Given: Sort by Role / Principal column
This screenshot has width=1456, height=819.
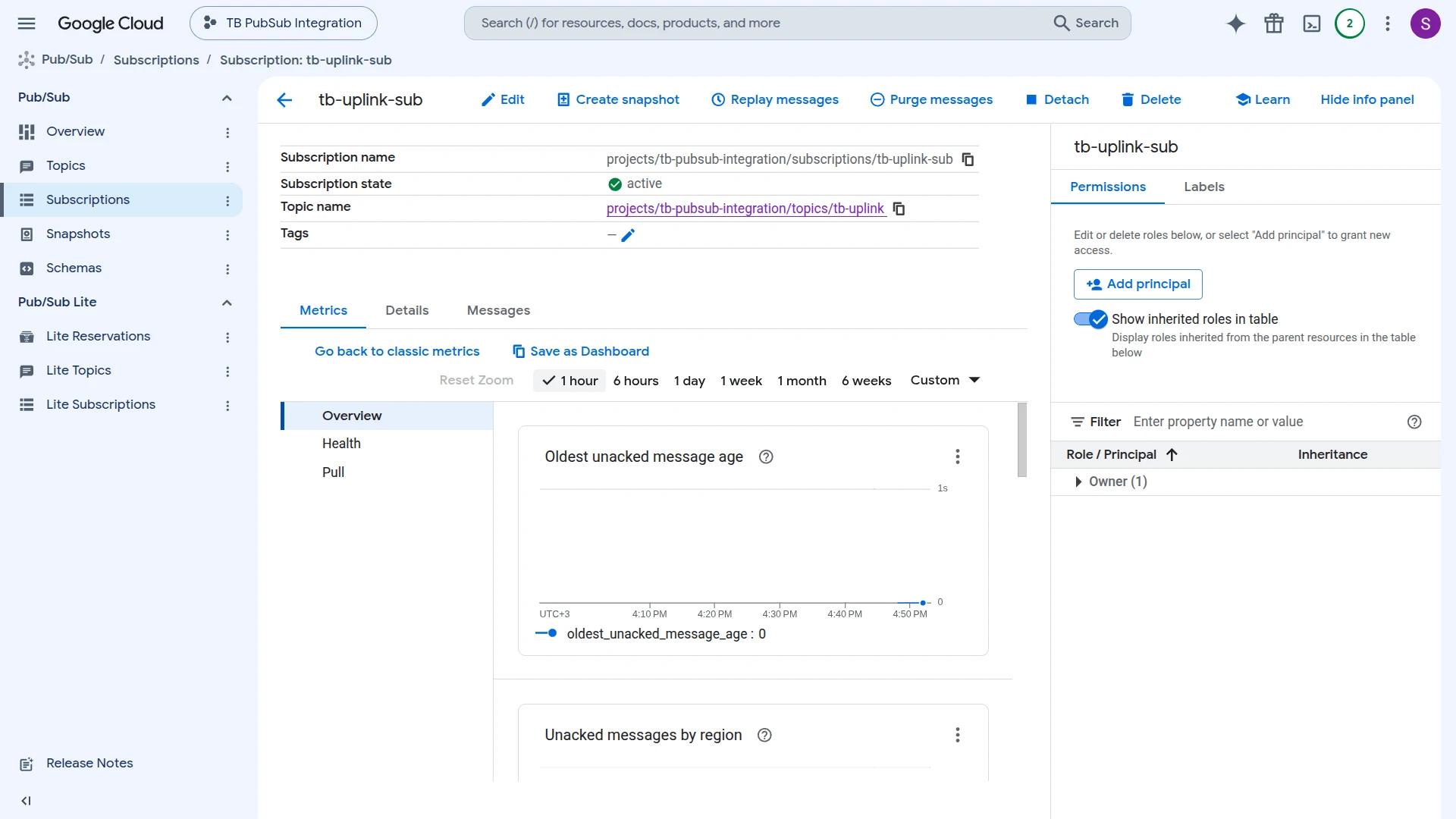Looking at the screenshot, I should 1122,455.
